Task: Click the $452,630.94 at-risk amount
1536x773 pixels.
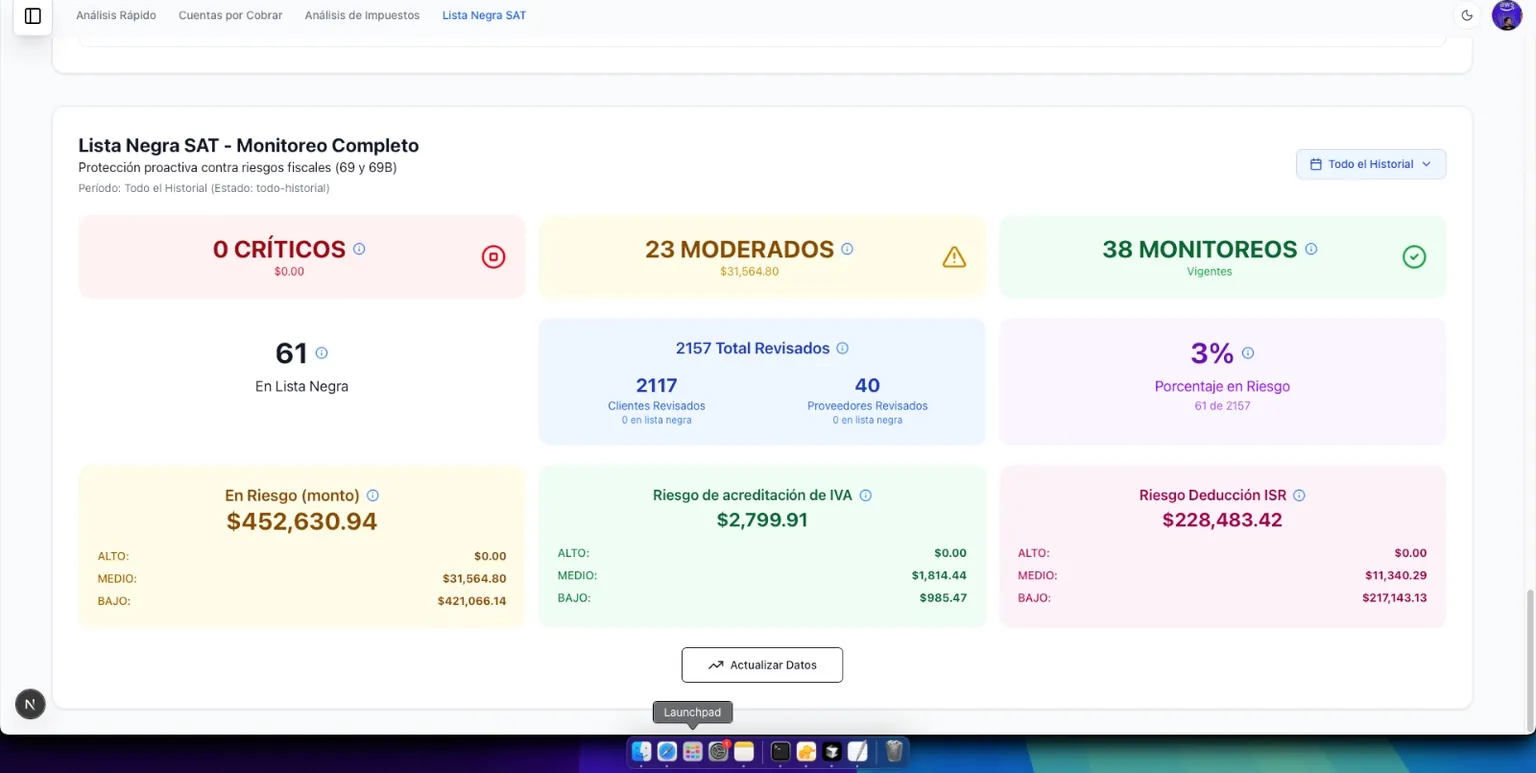Action: (x=302, y=521)
